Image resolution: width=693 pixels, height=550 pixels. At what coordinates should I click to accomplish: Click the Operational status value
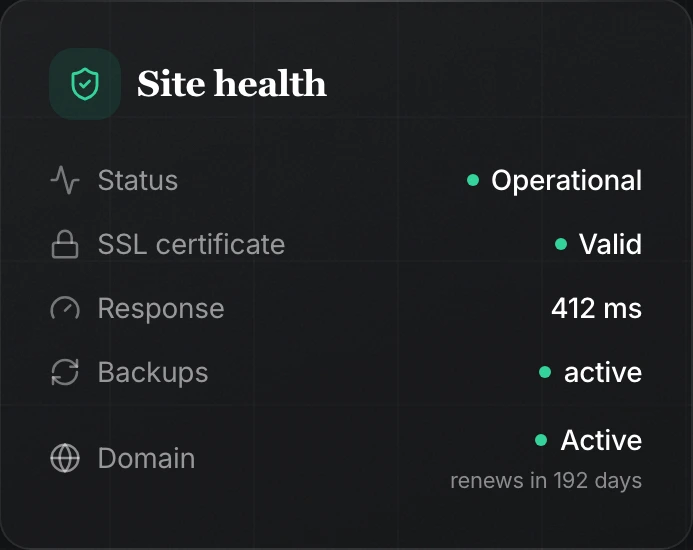click(x=567, y=181)
